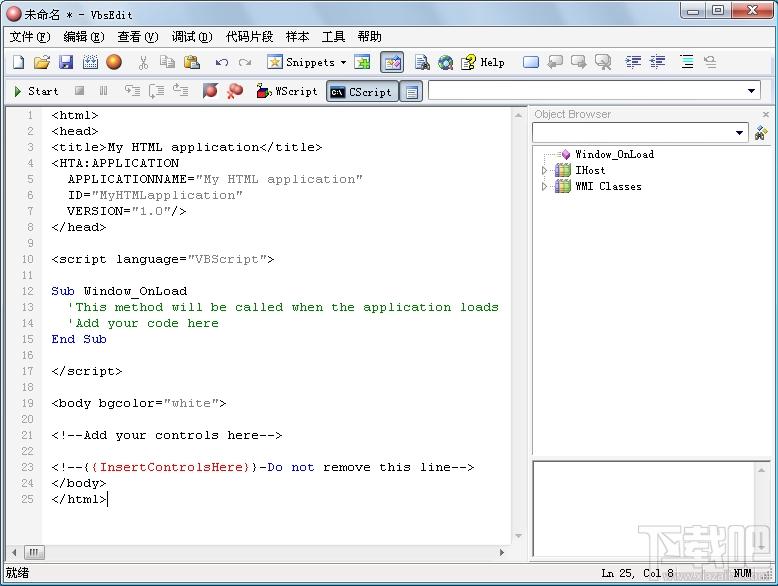Start running the script

[36, 91]
